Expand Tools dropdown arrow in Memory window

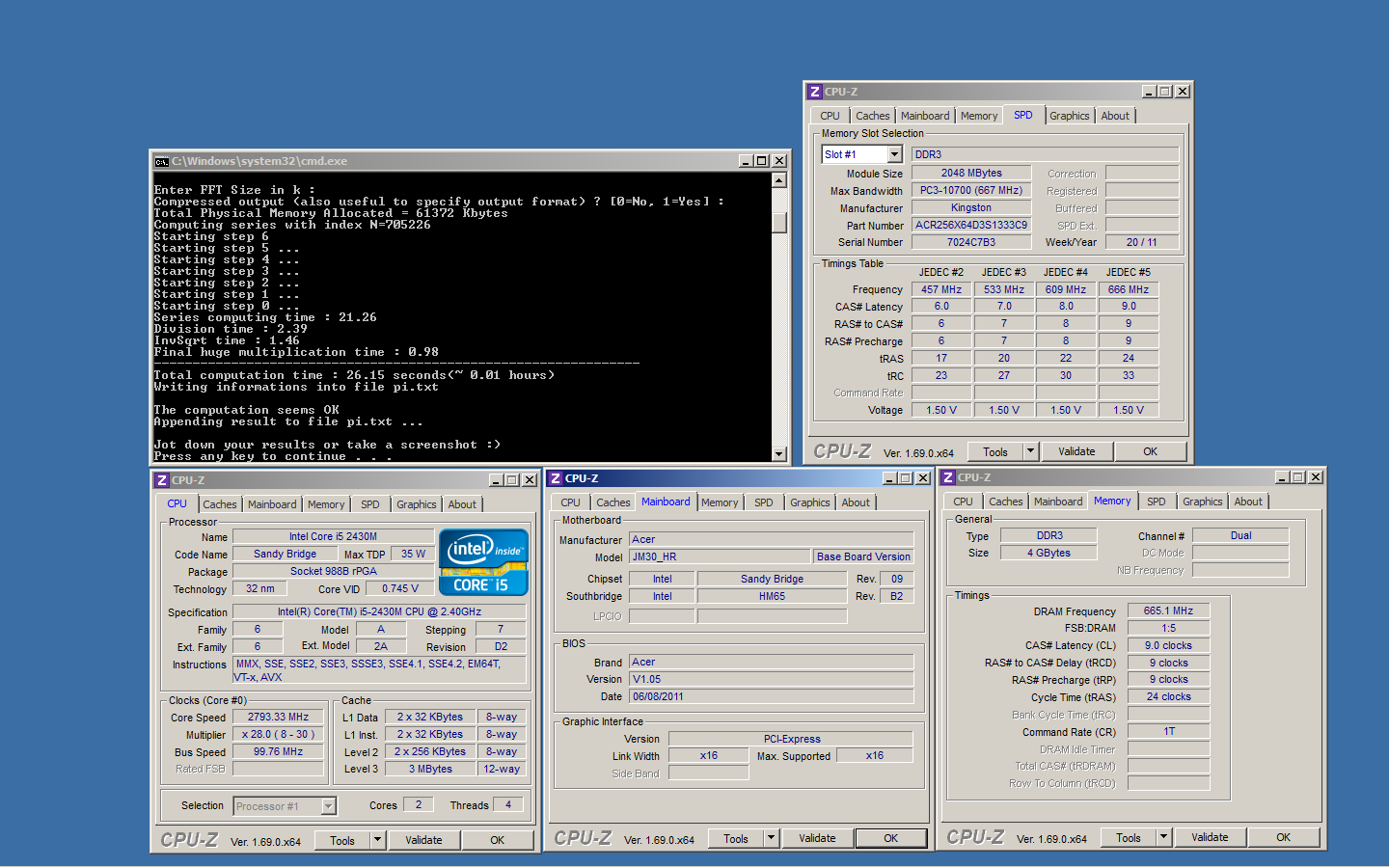1163,837
